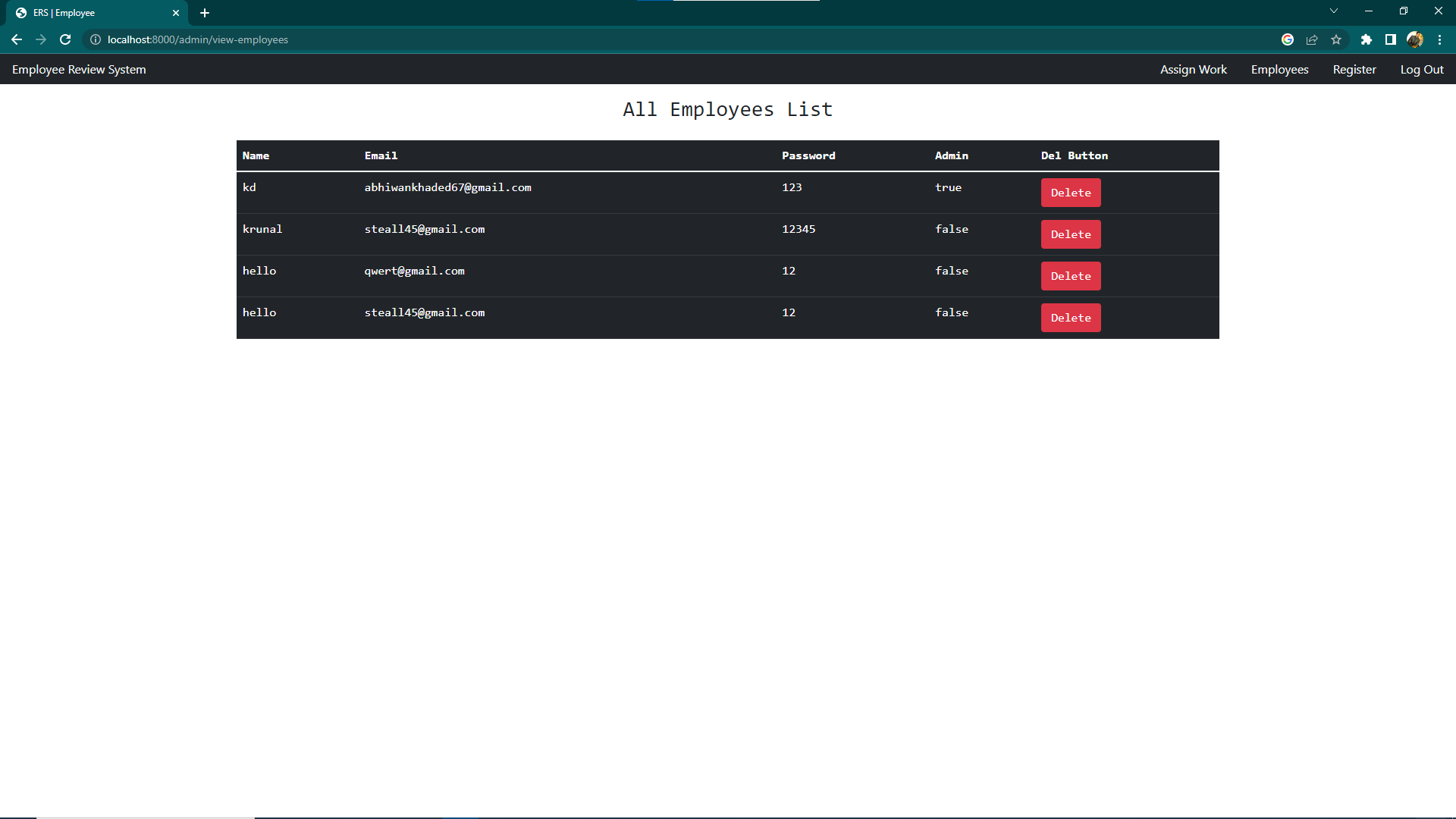Navigate forward with the forward arrow
Image resolution: width=1456 pixels, height=819 pixels.
pyautogui.click(x=41, y=39)
